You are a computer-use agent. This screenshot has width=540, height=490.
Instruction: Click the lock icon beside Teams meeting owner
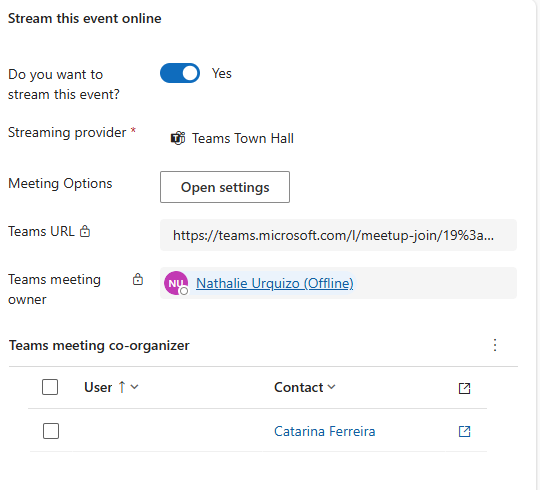pyautogui.click(x=138, y=279)
